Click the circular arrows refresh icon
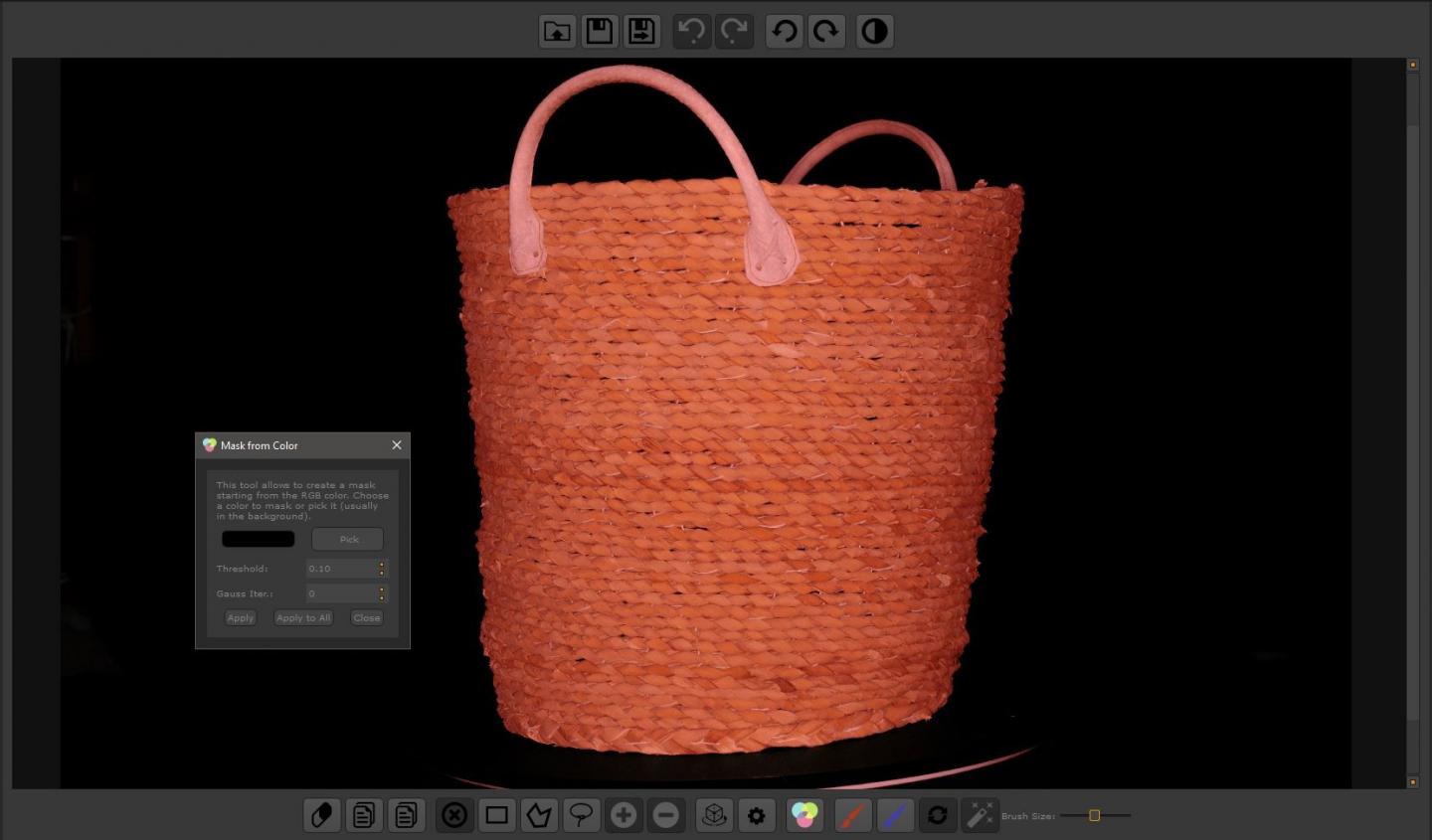1432x840 pixels. coord(938,815)
